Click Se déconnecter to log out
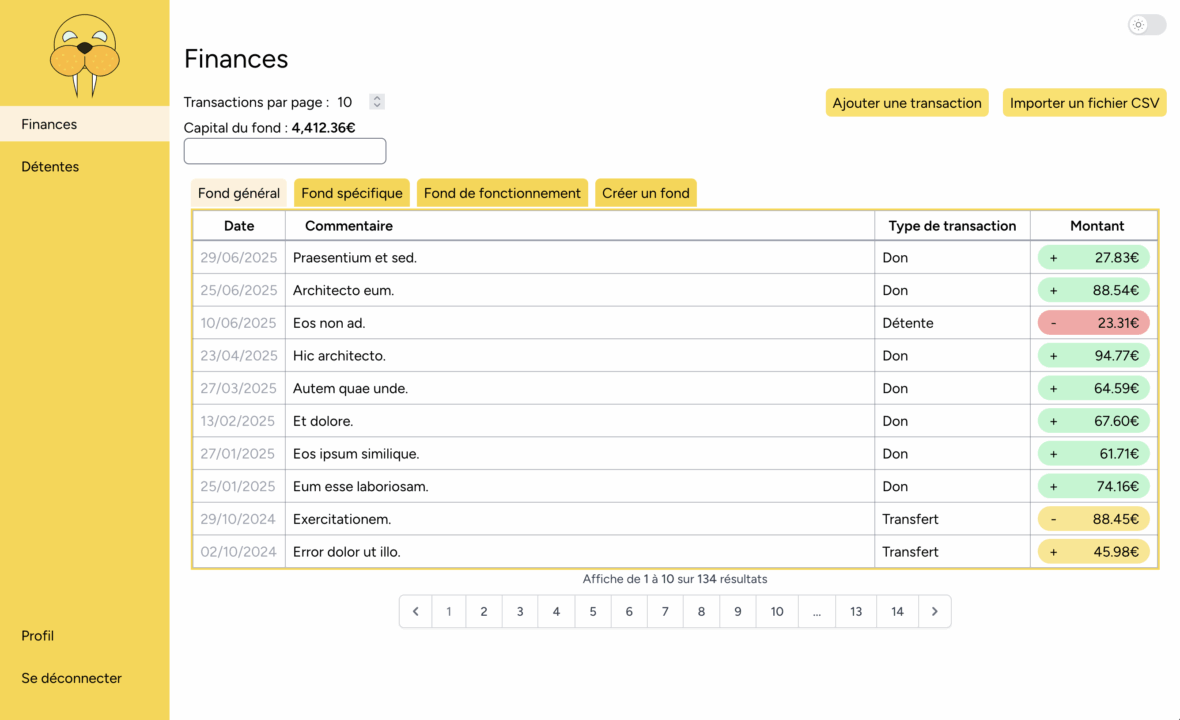The height and width of the screenshot is (720, 1180). pos(71,678)
